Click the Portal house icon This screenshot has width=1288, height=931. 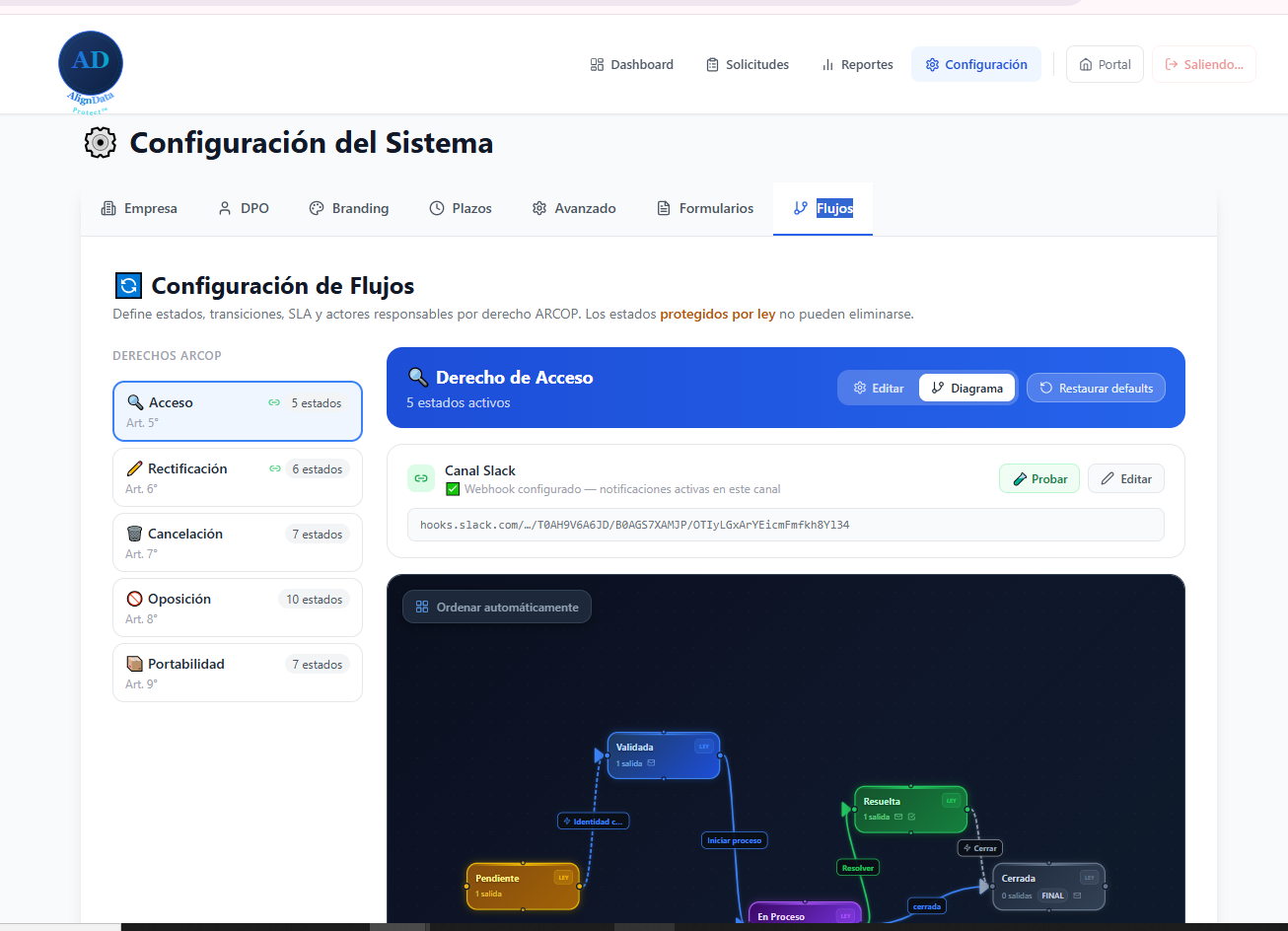pos(1086,64)
